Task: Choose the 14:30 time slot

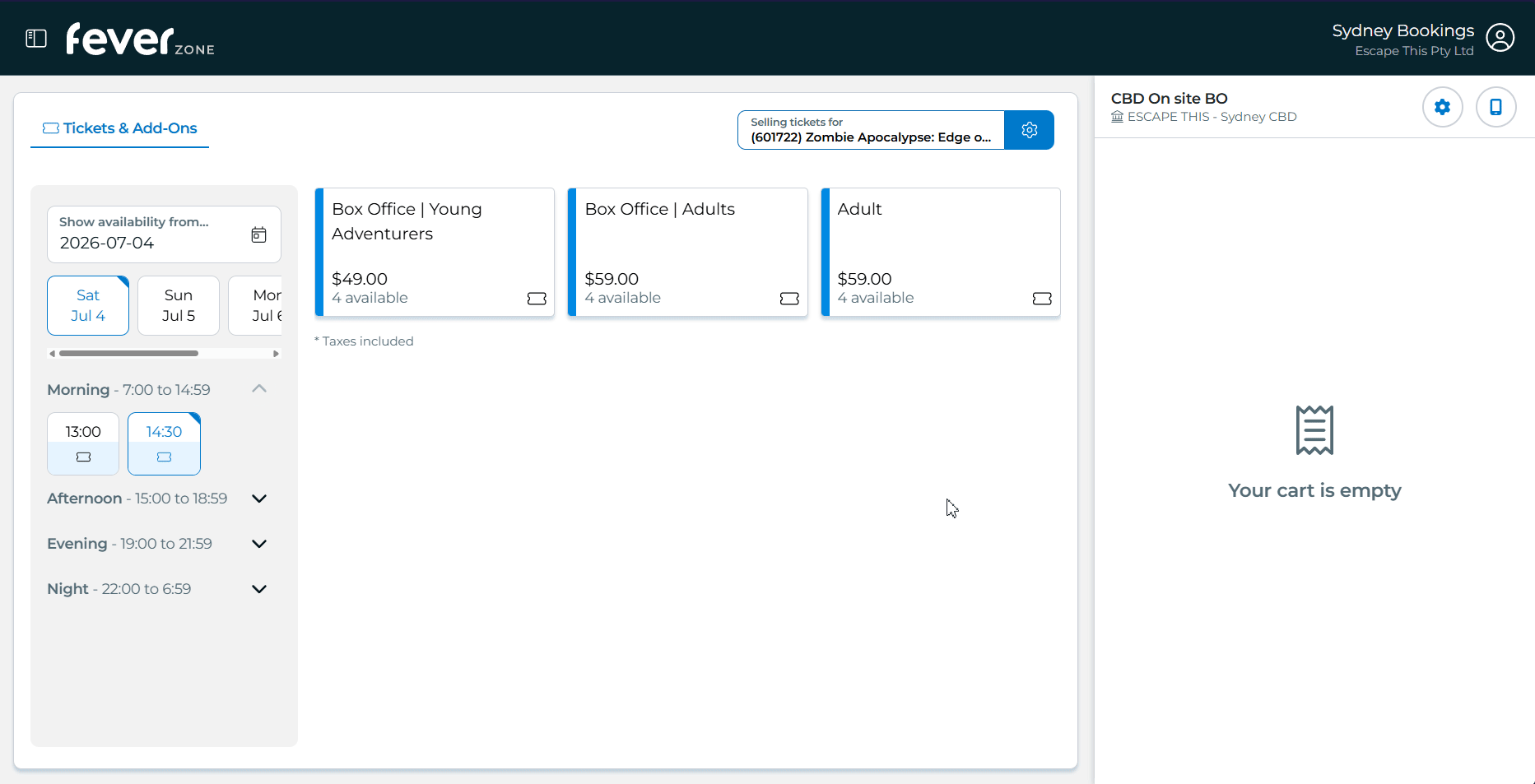Action: (164, 443)
